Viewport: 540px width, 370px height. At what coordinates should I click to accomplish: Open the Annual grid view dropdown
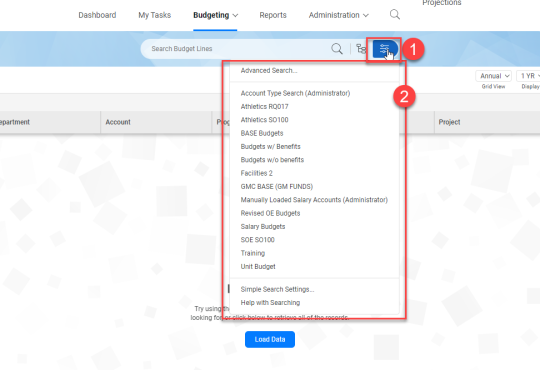tap(494, 76)
